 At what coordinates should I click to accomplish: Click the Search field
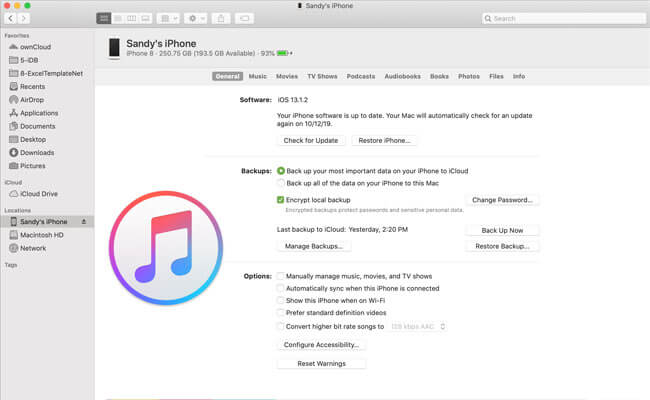tap(564, 18)
